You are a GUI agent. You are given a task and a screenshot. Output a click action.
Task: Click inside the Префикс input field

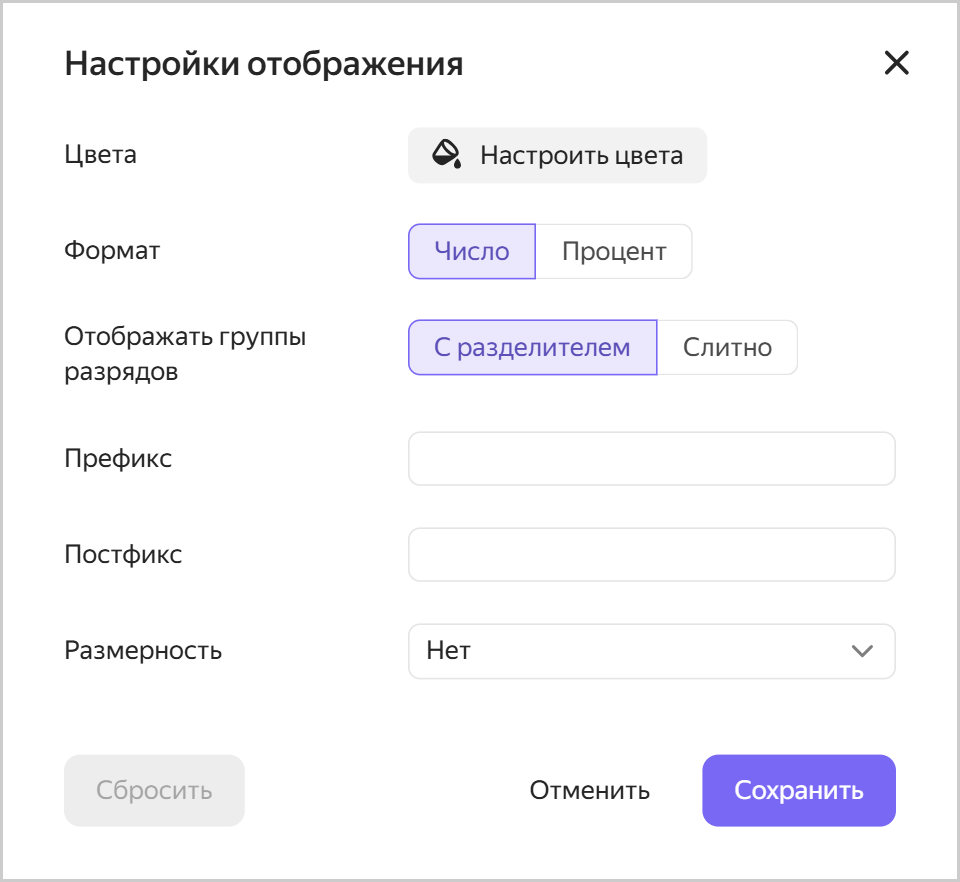pyautogui.click(x=650, y=458)
